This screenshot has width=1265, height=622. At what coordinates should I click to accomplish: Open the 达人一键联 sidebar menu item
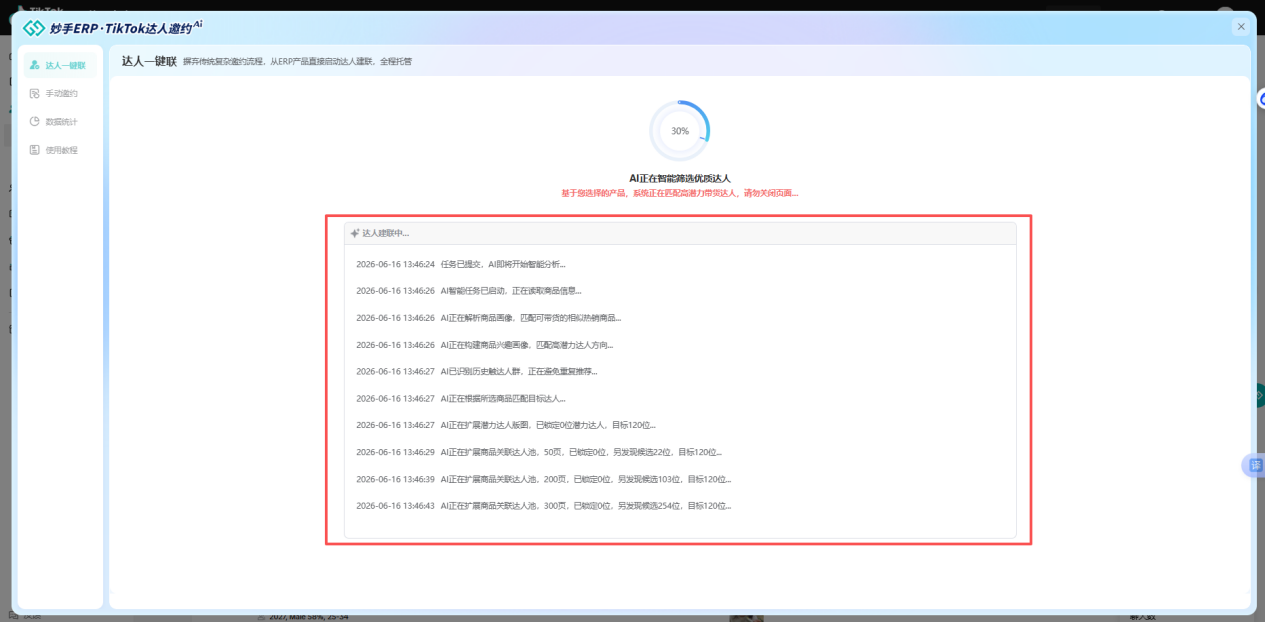61,65
